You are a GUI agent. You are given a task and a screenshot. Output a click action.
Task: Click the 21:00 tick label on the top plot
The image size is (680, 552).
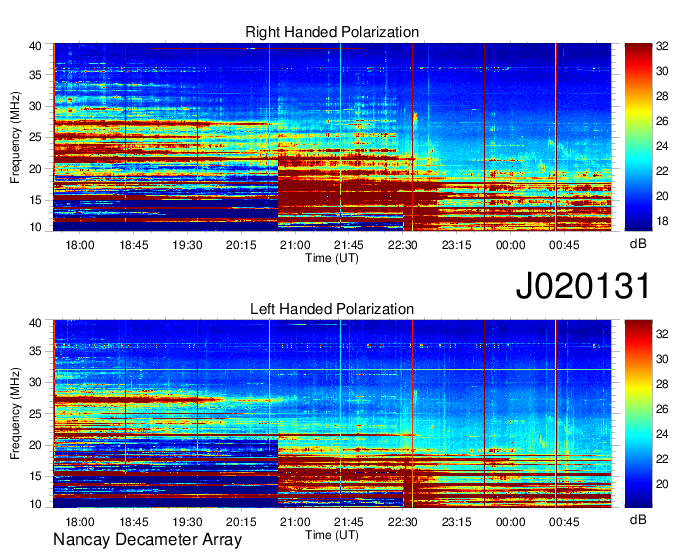click(x=295, y=245)
